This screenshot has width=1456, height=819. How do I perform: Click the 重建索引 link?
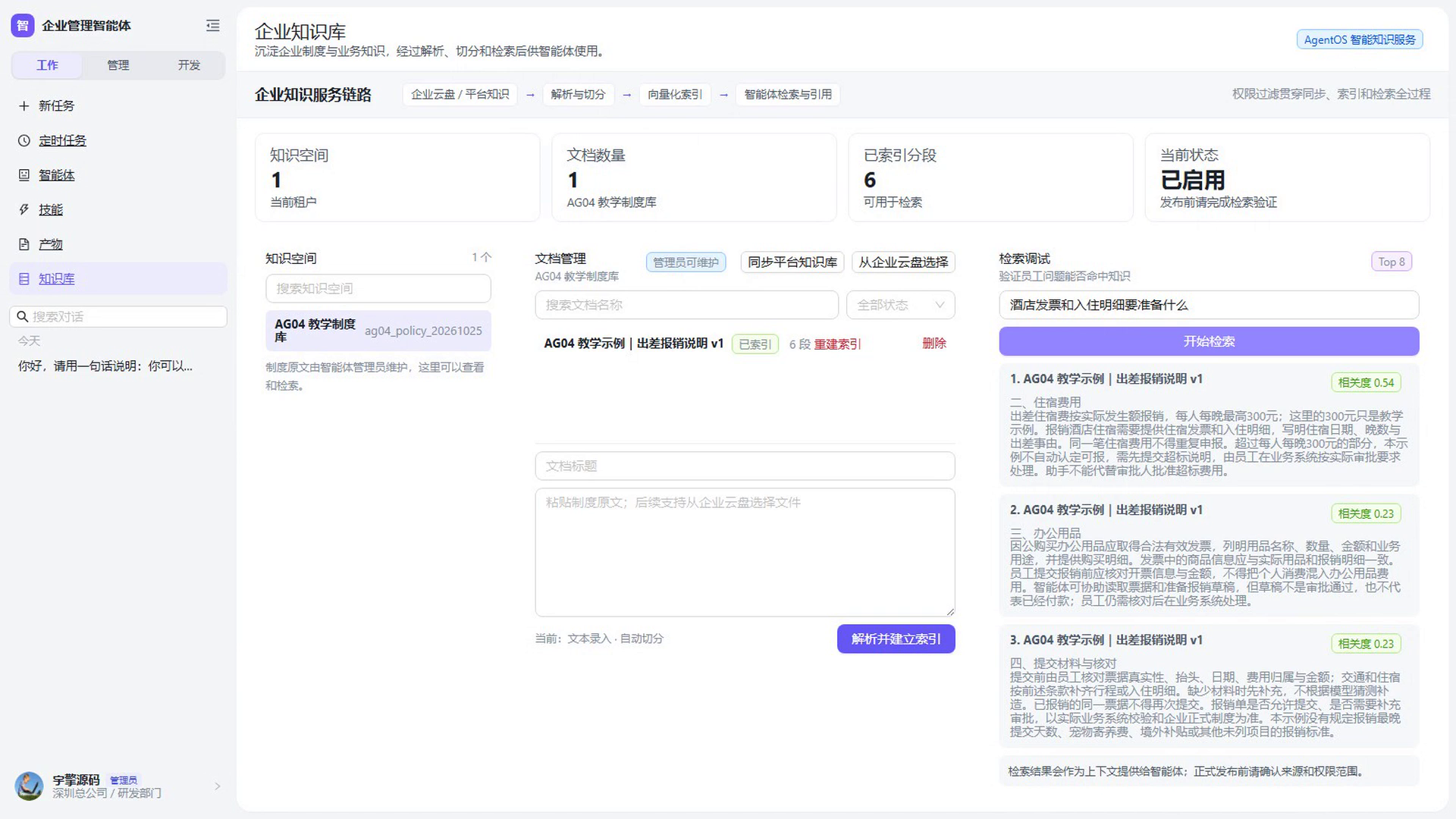click(x=837, y=344)
